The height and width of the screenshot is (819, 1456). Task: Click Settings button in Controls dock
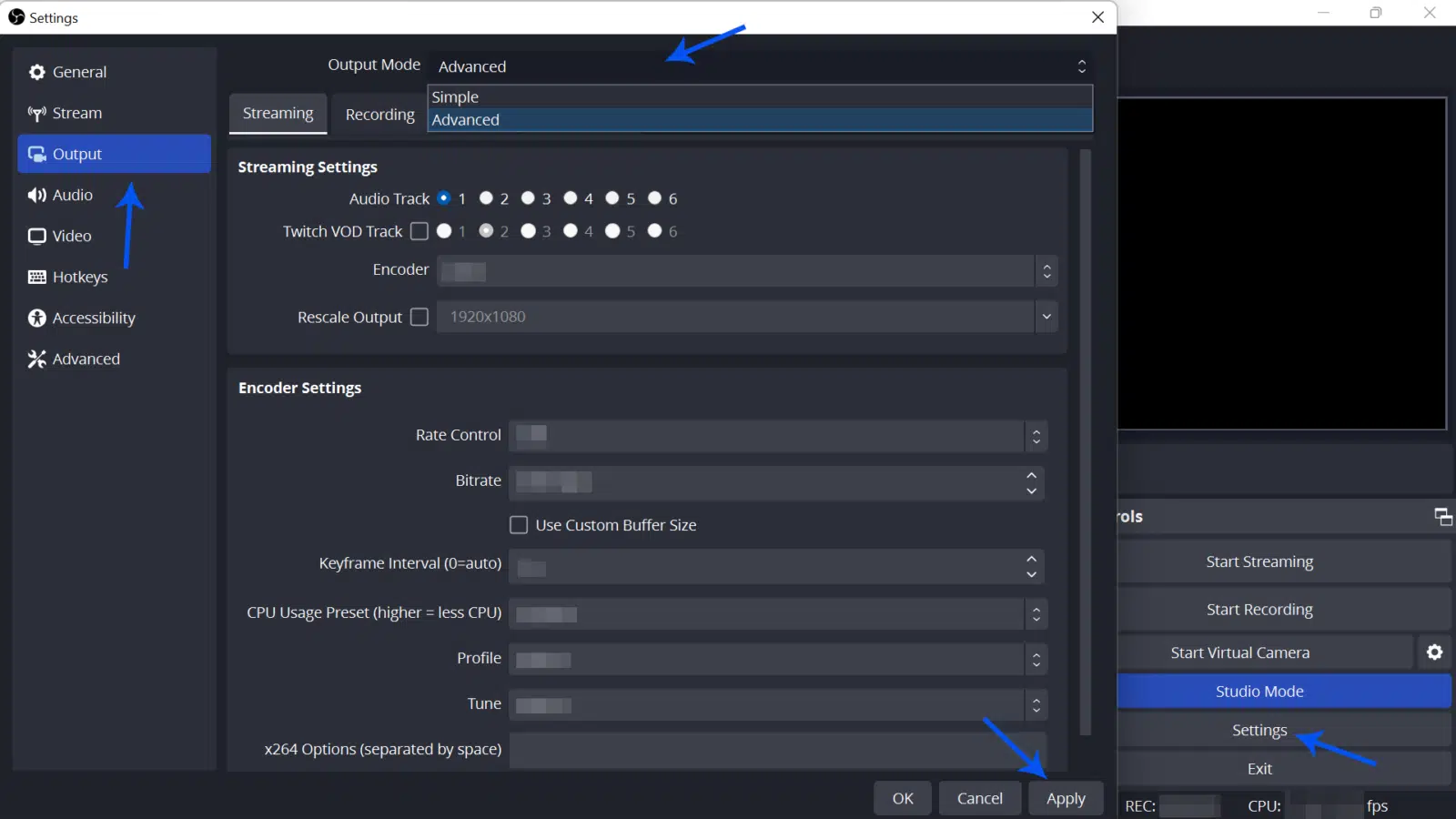click(1284, 730)
